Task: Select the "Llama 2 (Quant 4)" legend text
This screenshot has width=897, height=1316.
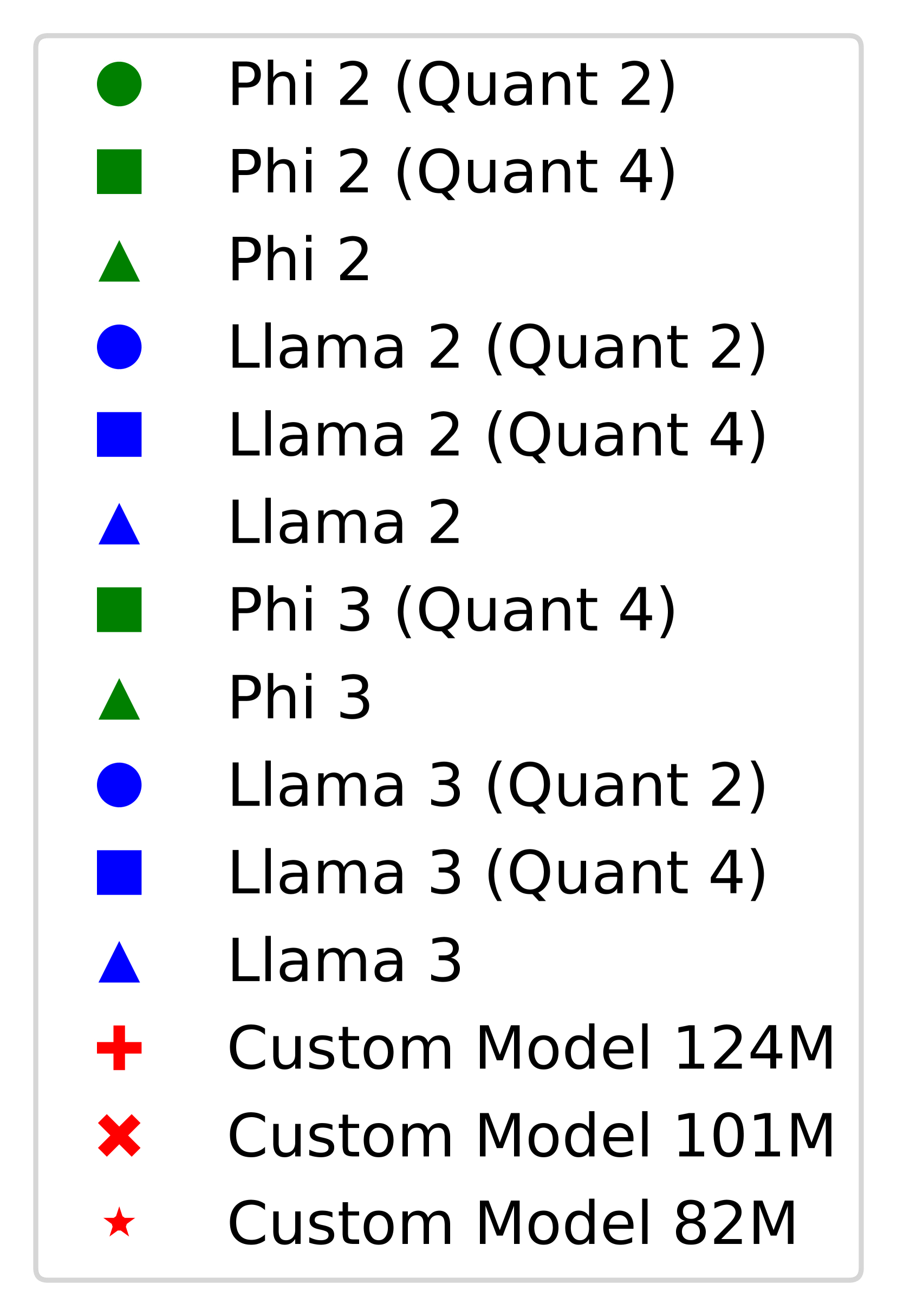Action: tap(497, 436)
